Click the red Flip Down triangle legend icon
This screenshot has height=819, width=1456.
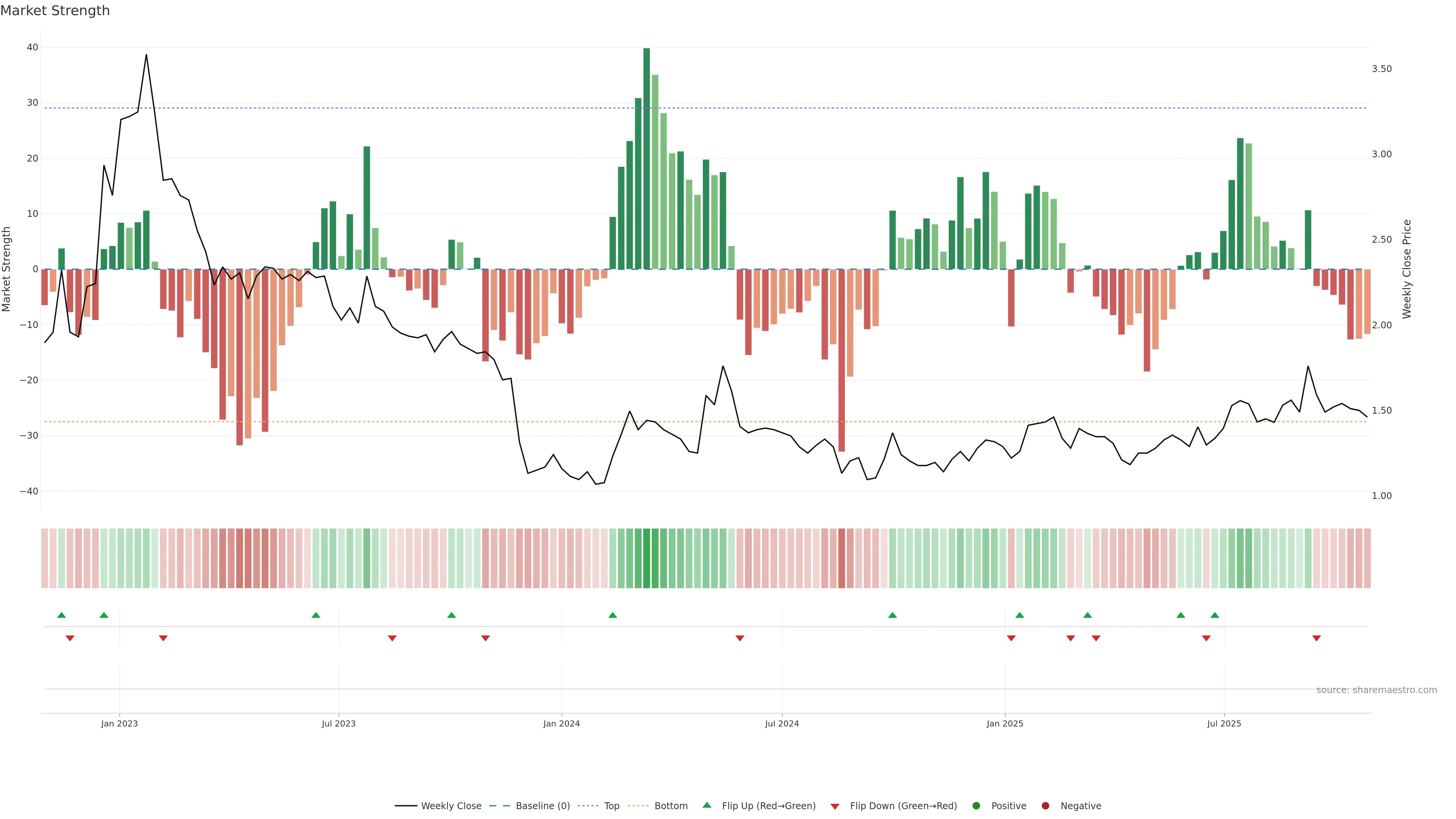pos(835,806)
